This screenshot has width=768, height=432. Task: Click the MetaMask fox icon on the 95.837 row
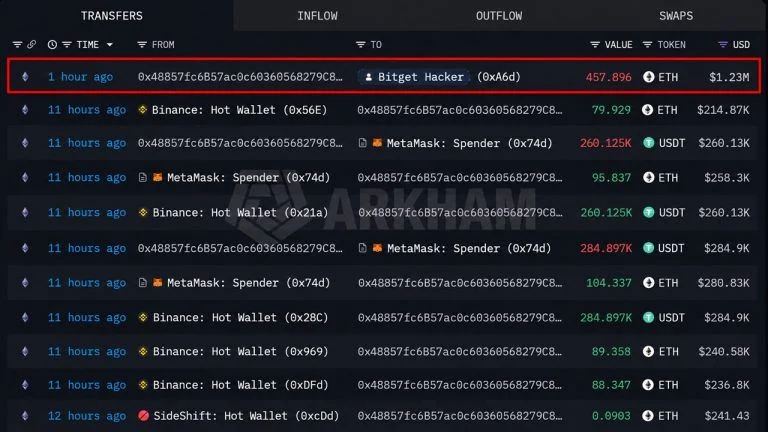[157, 177]
